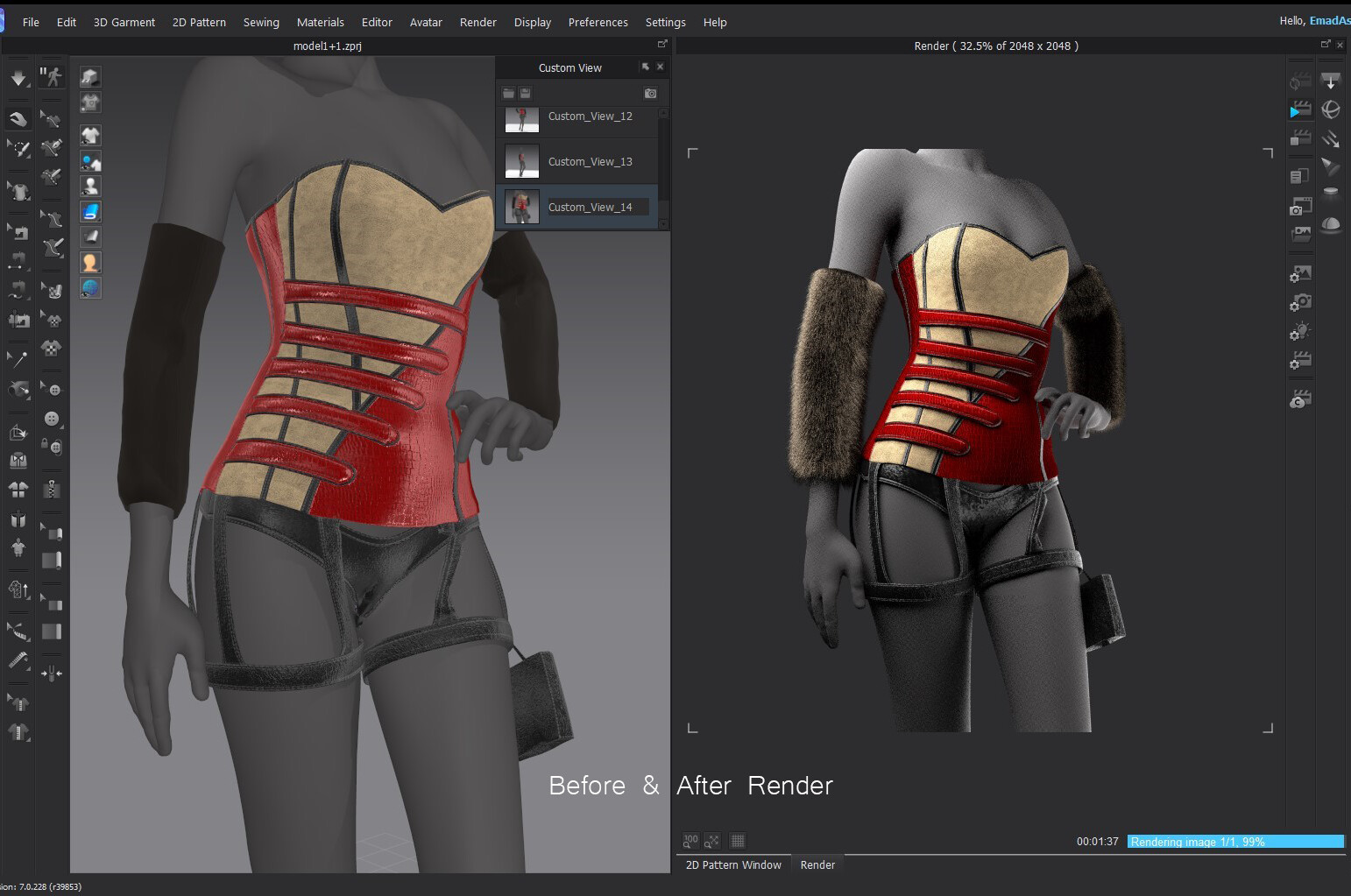Screen dimensions: 1351x896
Task: Open Light Properties via the bulb gear icon
Action: [x=1299, y=331]
